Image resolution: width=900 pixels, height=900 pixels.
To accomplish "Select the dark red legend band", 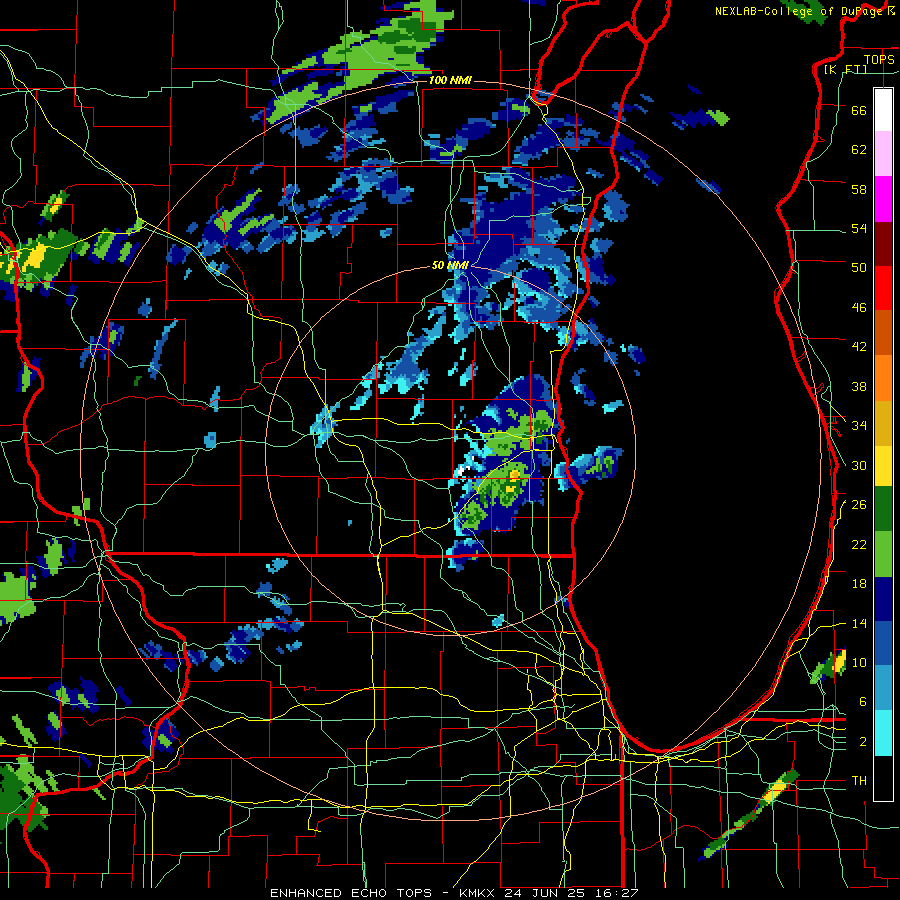I will click(x=883, y=243).
